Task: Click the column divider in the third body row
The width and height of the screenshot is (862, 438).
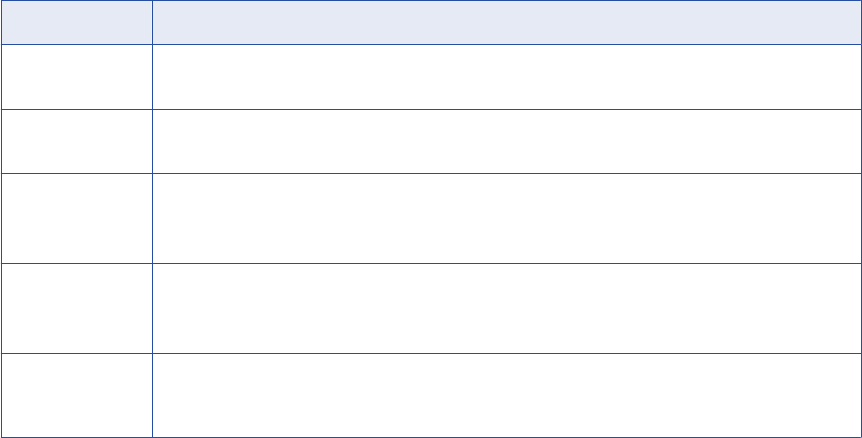Action: point(152,218)
